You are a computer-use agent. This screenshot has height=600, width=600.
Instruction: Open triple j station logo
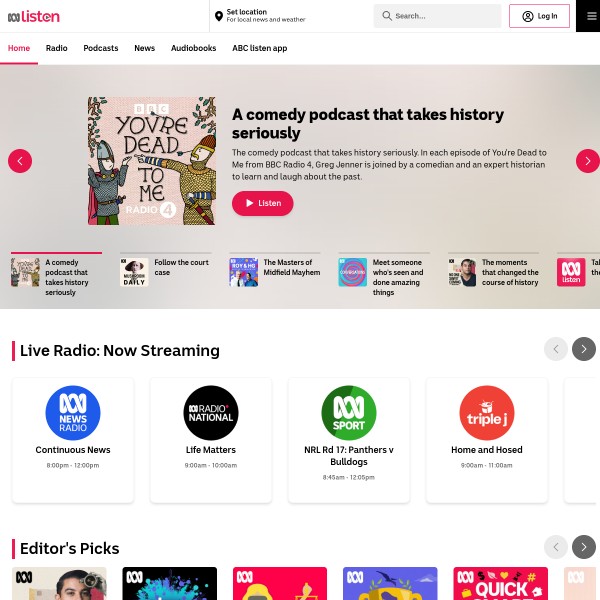coord(487,413)
